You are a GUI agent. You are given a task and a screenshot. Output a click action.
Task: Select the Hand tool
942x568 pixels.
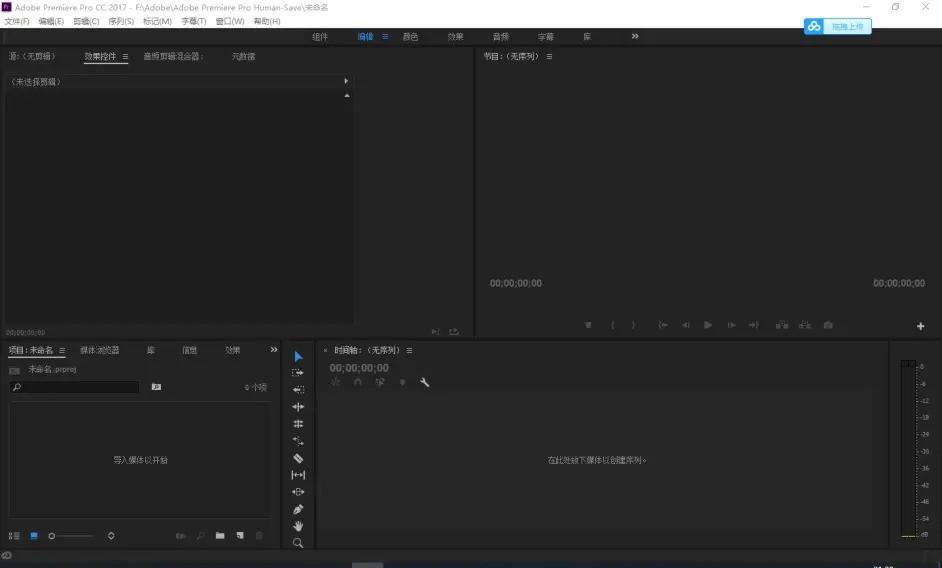298,526
